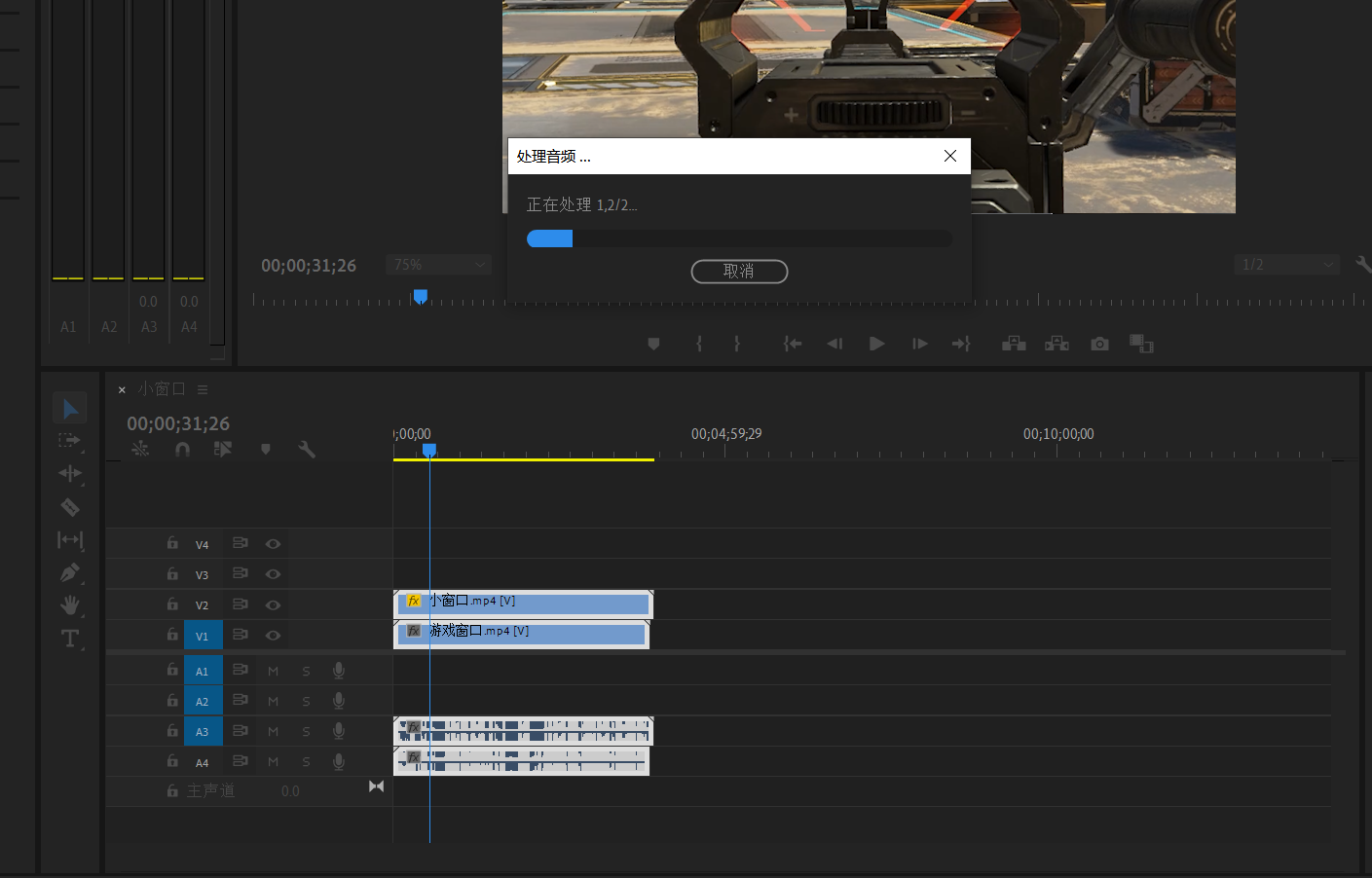This screenshot has height=878, width=1372.
Task: Select the Ripple Edit tool
Action: 70,474
